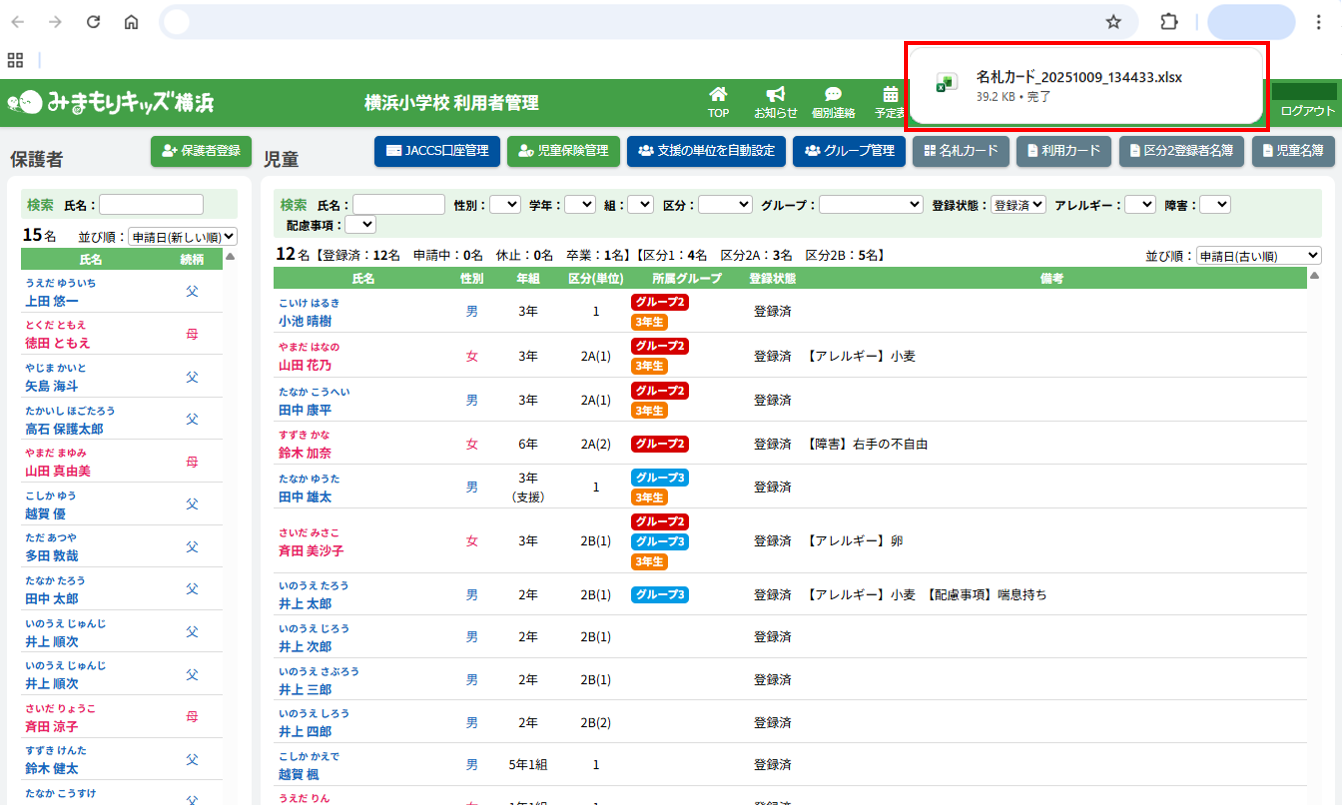Image resolution: width=1342 pixels, height=805 pixels.
Task: Open the browser apps grid icon
Action: tap(15, 60)
